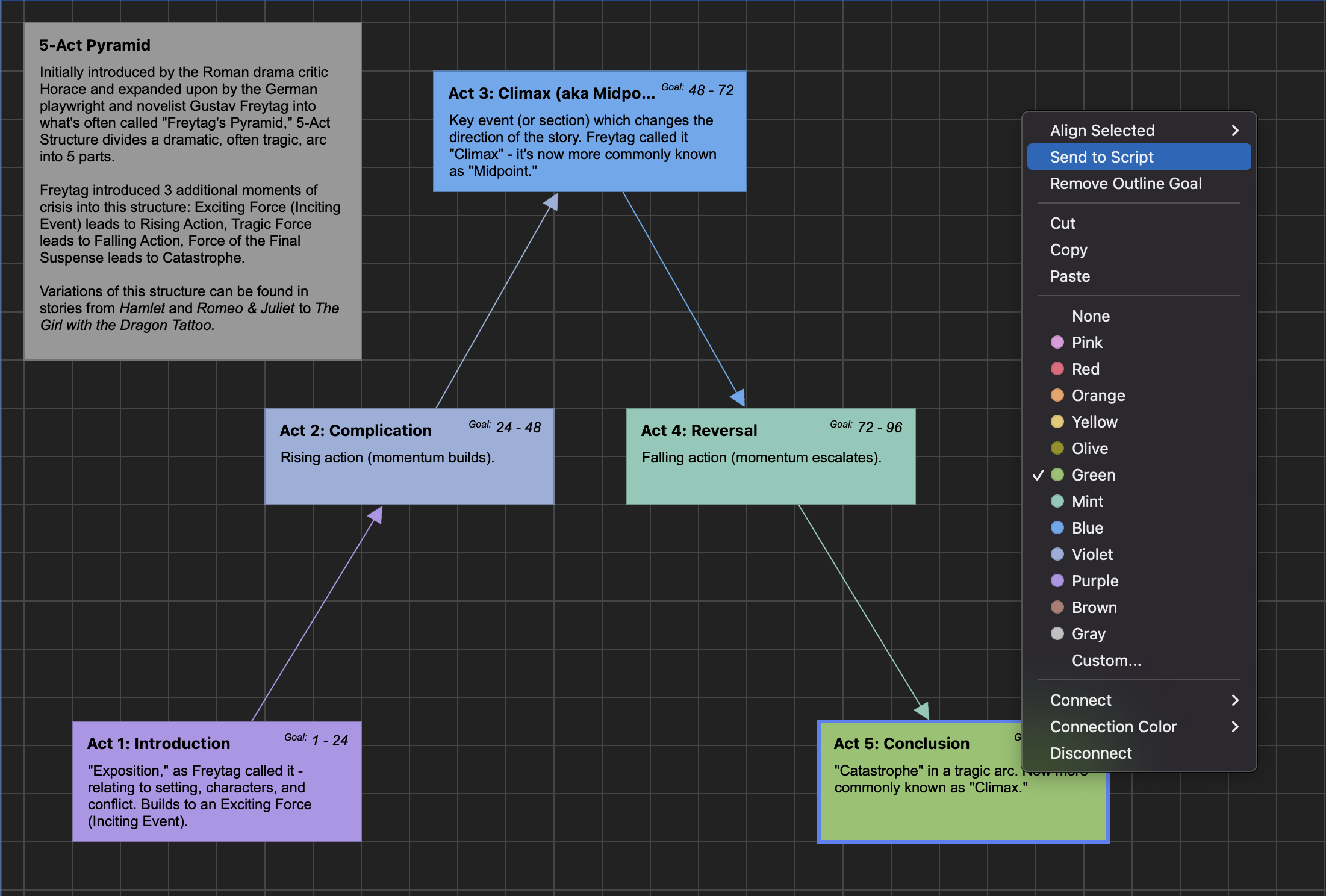Pick the Red color dot
The height and width of the screenshot is (896, 1326).
pyautogui.click(x=1057, y=369)
